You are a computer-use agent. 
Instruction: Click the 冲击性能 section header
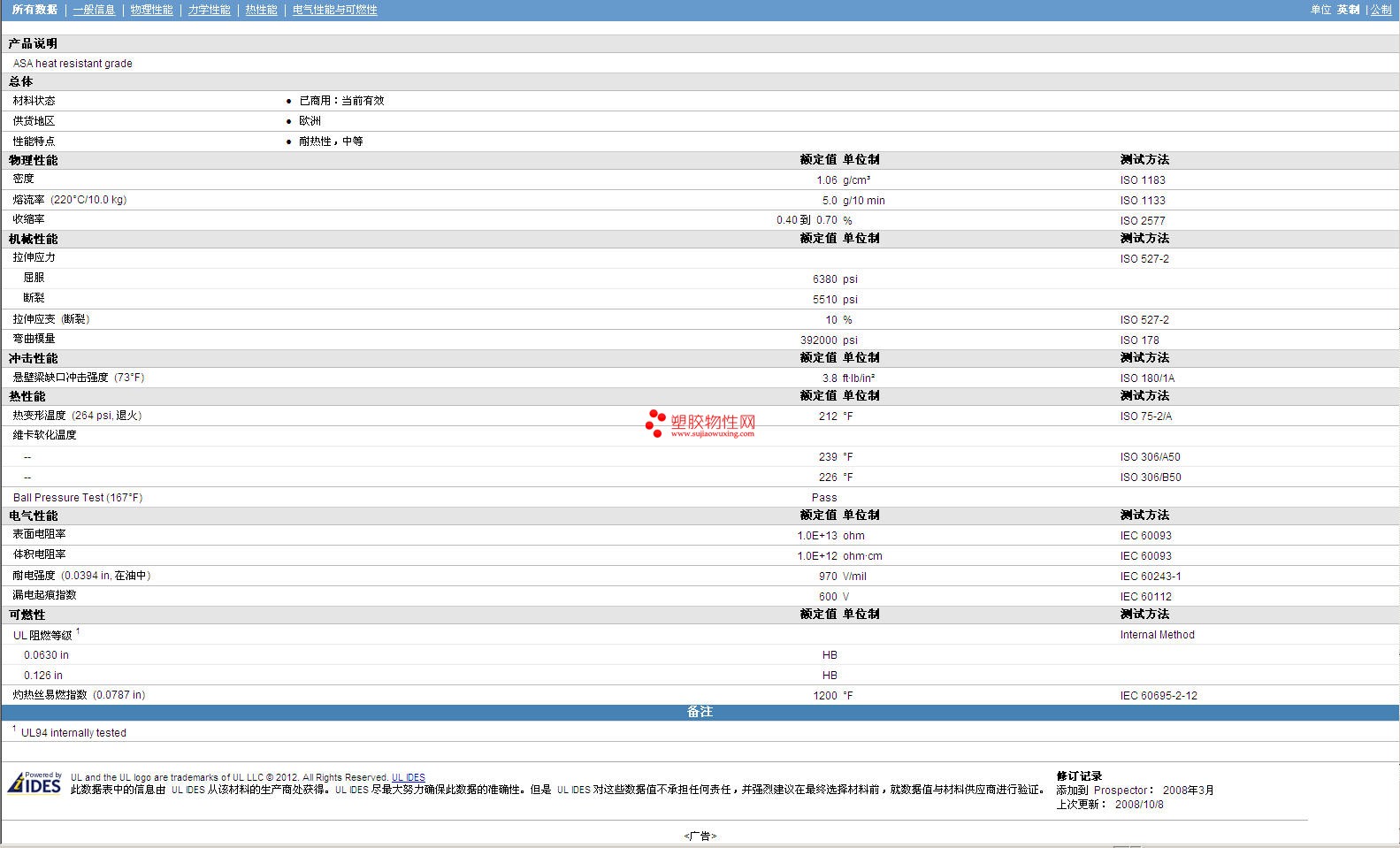coord(33,358)
